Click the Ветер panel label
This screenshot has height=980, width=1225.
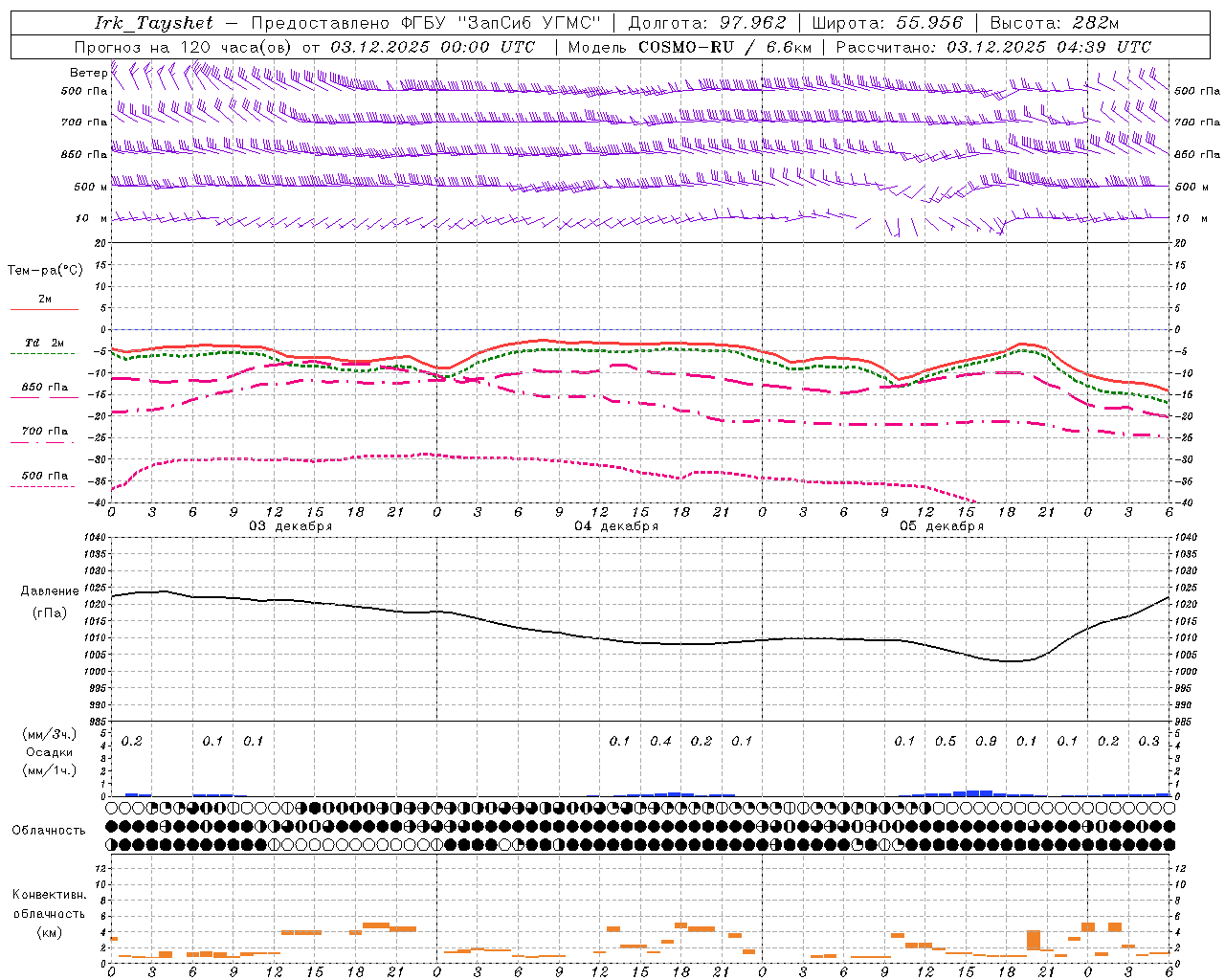(88, 73)
